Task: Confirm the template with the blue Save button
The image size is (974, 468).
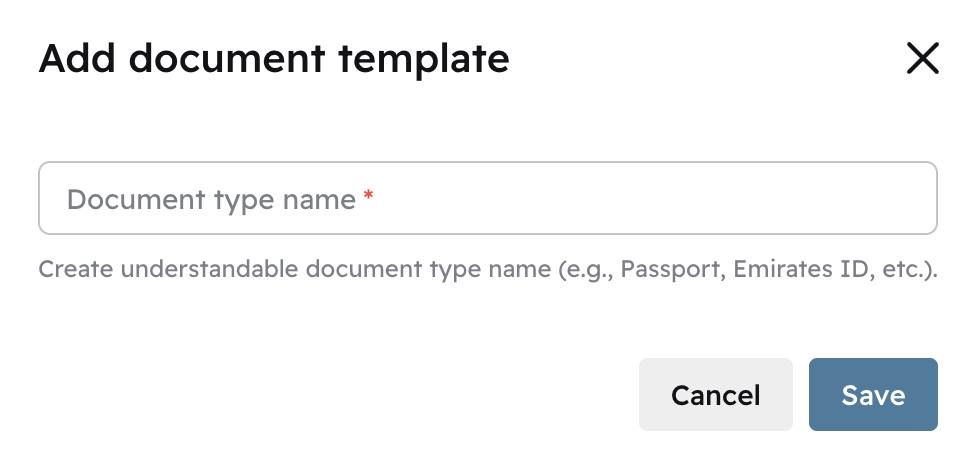Action: (872, 395)
